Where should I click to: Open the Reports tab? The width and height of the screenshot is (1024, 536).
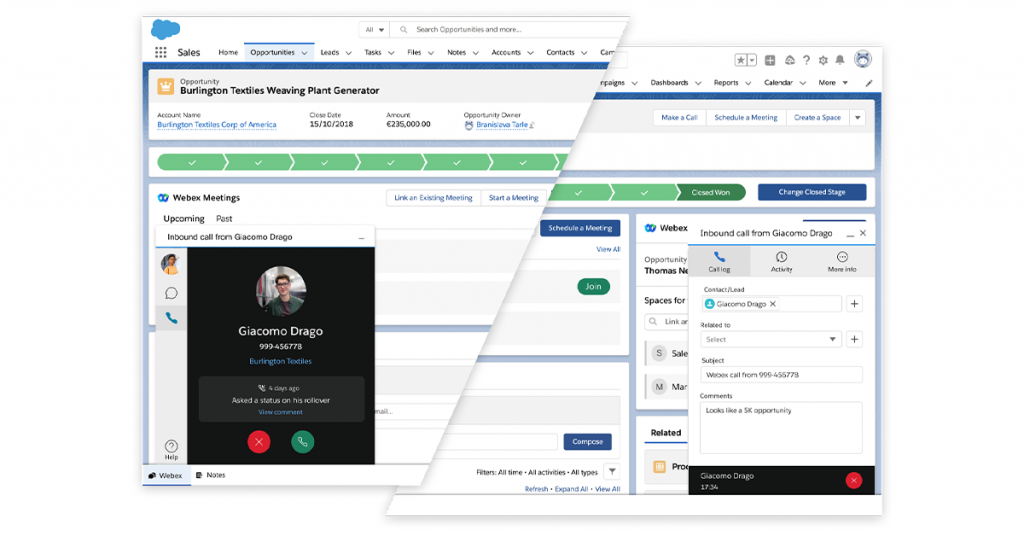click(726, 83)
